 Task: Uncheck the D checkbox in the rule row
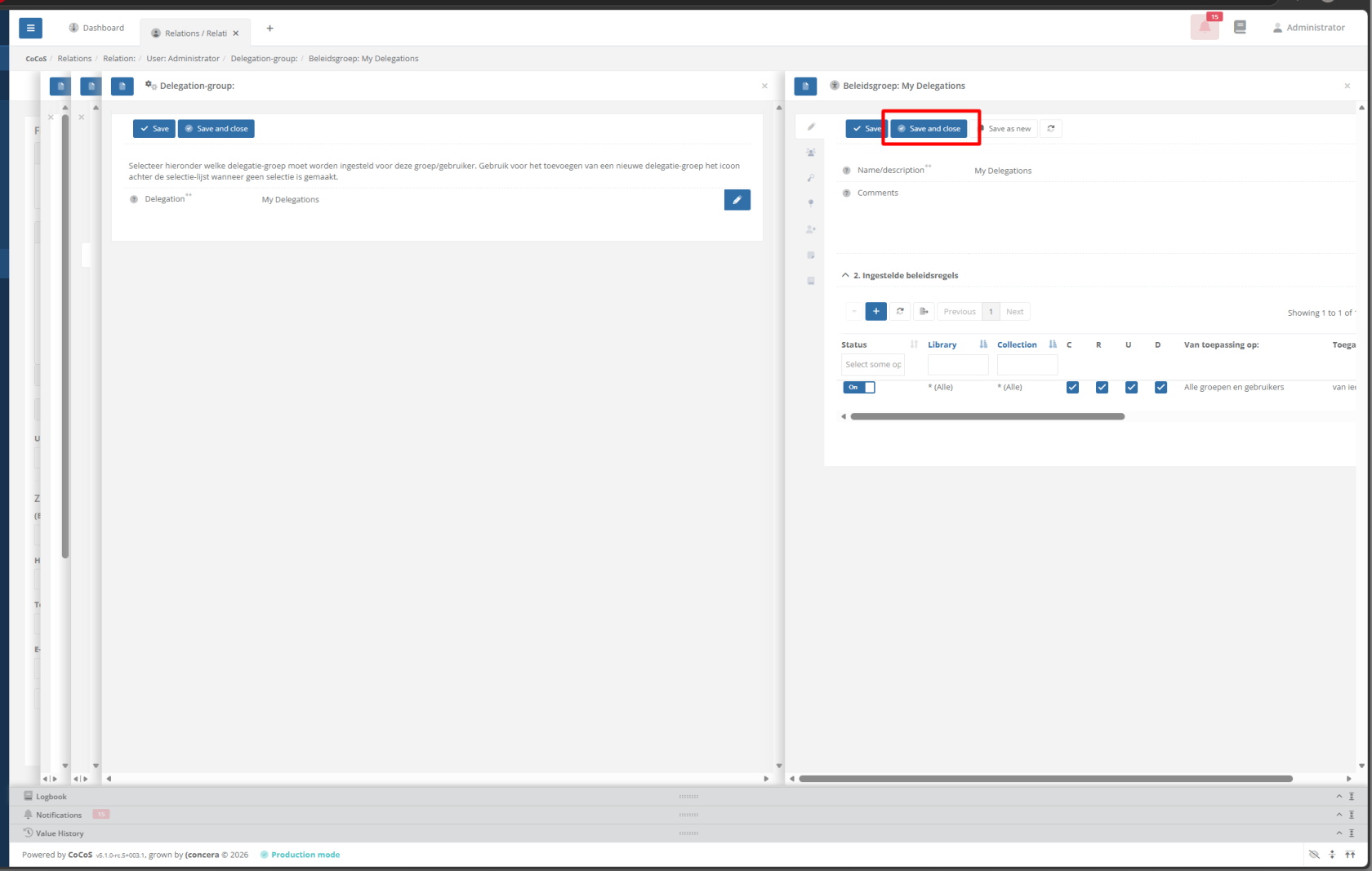(x=1160, y=387)
